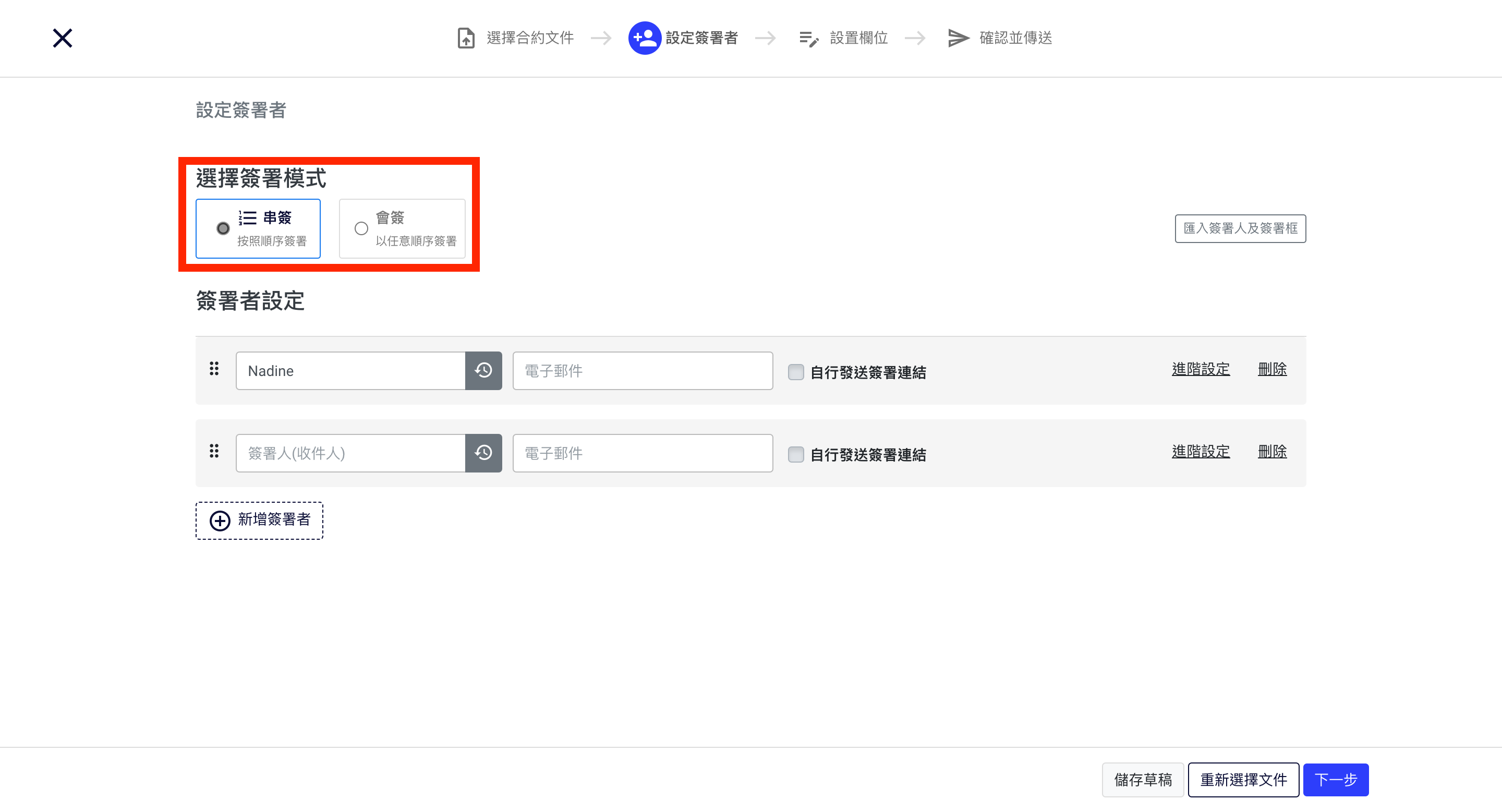Click the edit-list icon for 設置欄位 step

coord(809,39)
